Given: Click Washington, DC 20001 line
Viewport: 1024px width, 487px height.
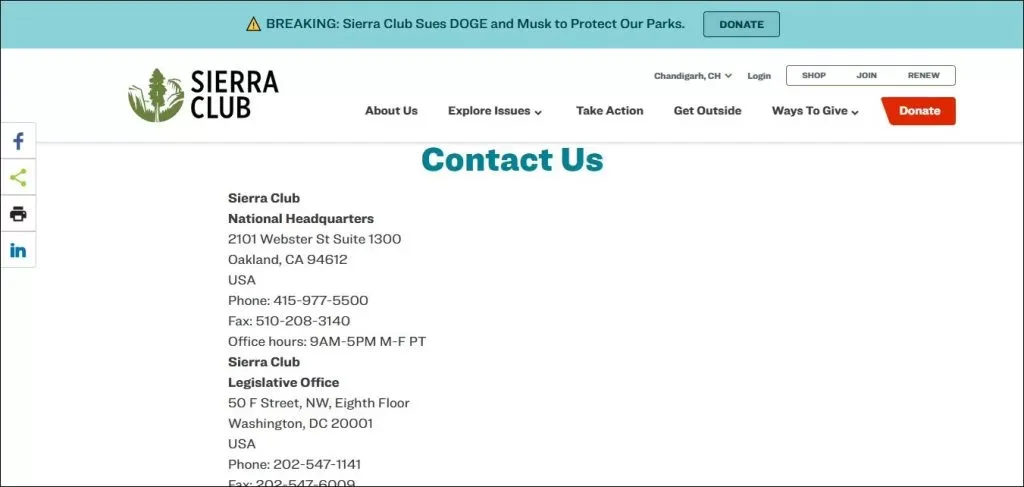Looking at the screenshot, I should [x=300, y=424].
